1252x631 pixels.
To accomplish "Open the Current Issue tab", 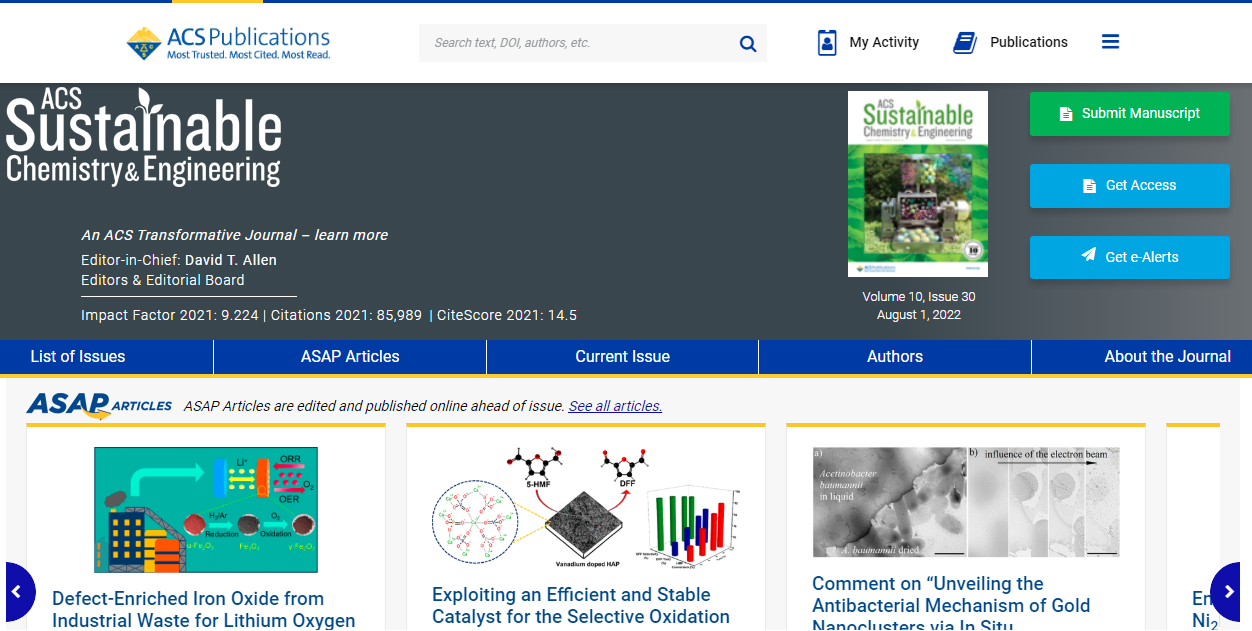I will coord(622,357).
